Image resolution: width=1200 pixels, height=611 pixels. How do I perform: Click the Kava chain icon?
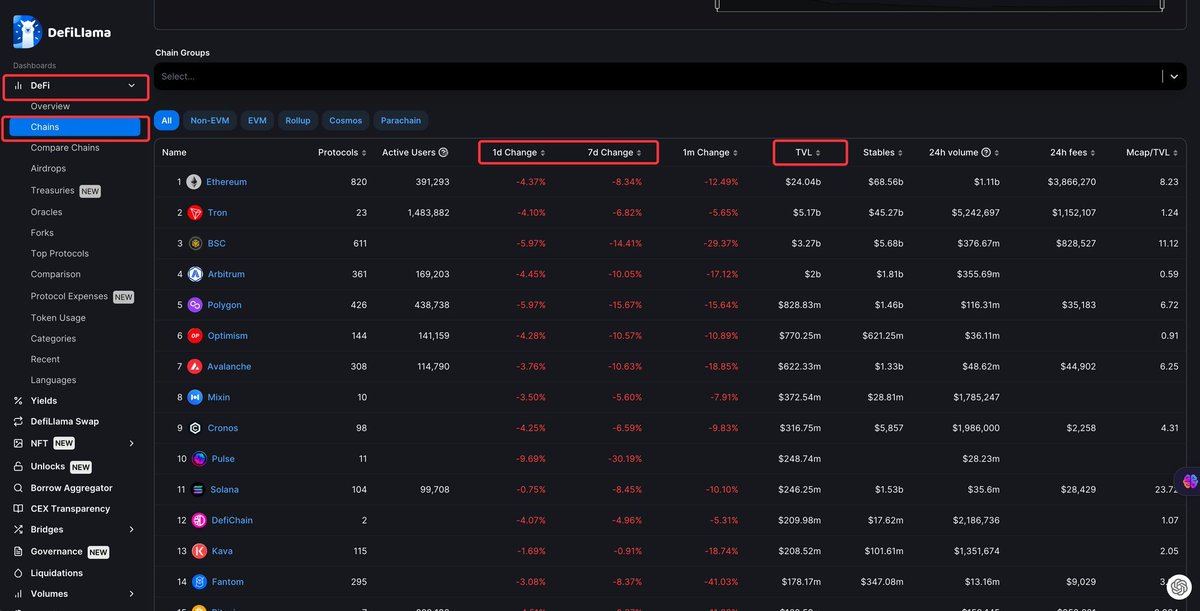pyautogui.click(x=199, y=551)
